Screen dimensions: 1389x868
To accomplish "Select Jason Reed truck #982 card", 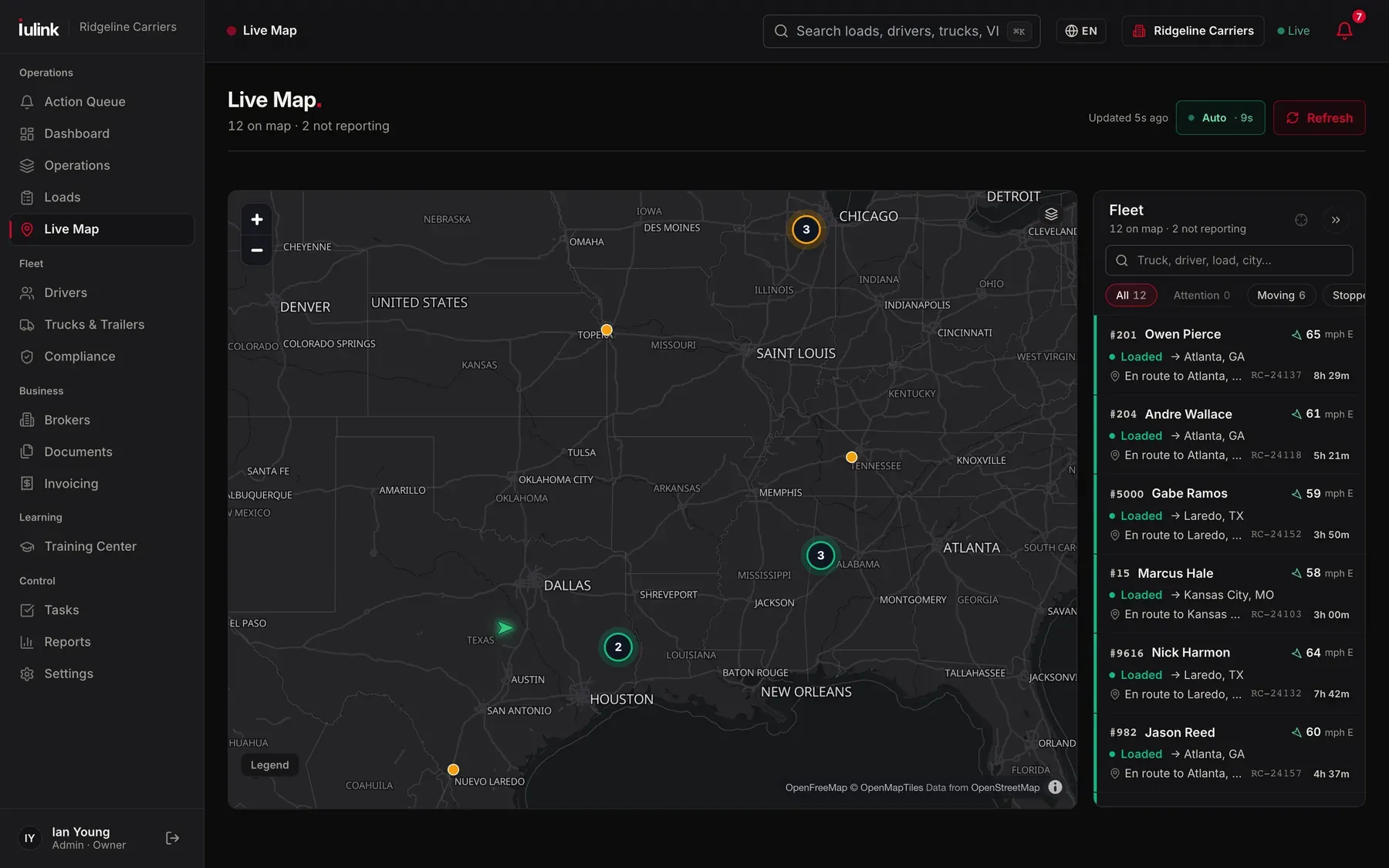I will tap(1230, 752).
